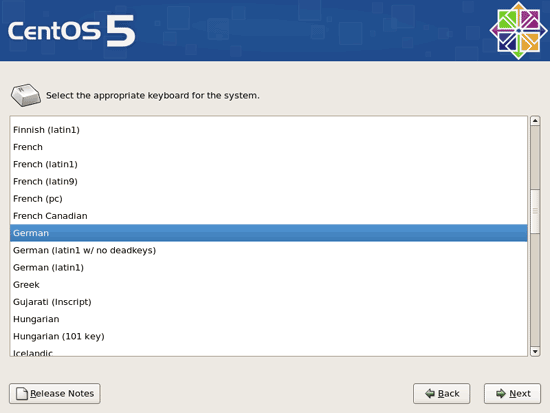Select French Canadian keyboard
Viewport: 550px width, 413px height.
click(x=269, y=216)
